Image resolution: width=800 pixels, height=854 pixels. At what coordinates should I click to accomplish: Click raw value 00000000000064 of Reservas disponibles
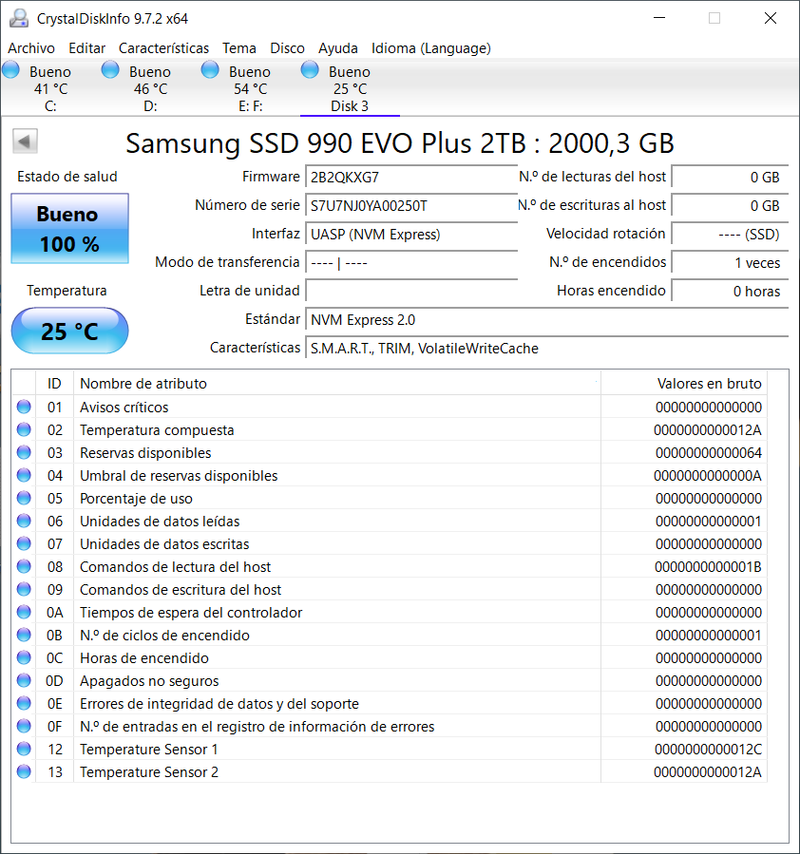click(x=708, y=453)
